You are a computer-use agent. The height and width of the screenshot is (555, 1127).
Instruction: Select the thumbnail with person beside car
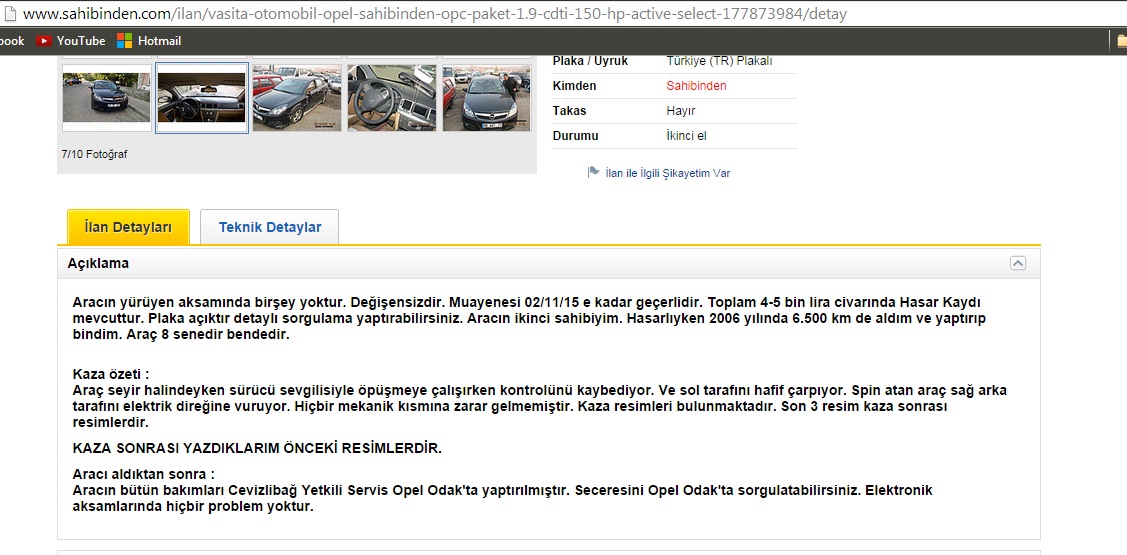pos(487,98)
